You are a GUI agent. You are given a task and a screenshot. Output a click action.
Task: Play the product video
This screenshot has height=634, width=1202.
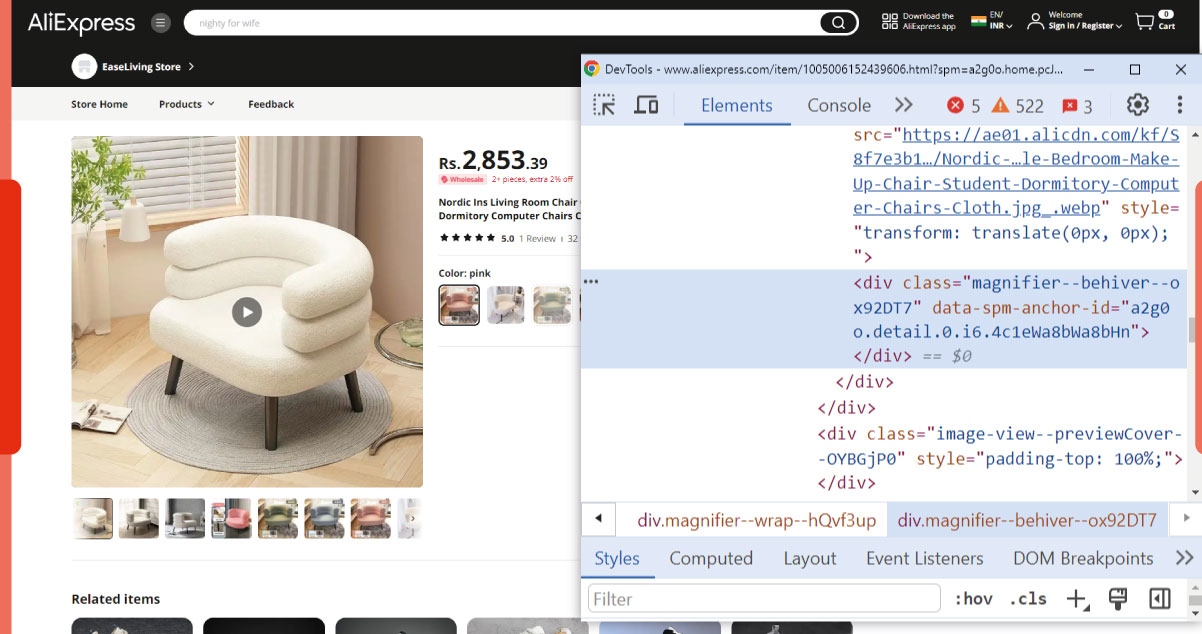click(x=247, y=311)
